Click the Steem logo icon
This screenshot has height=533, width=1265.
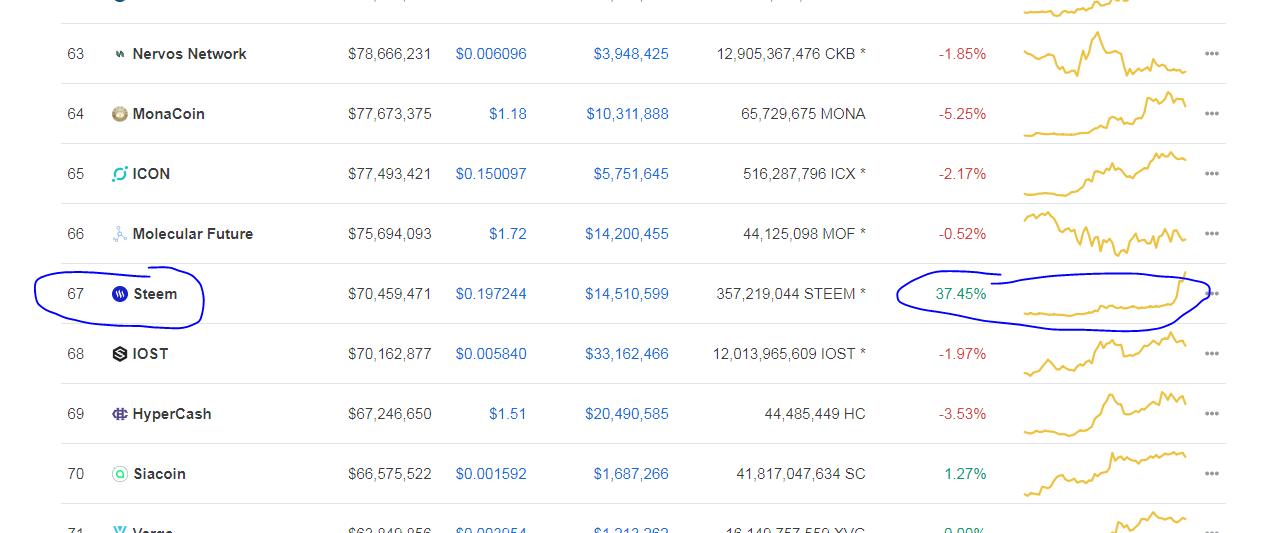tap(120, 294)
